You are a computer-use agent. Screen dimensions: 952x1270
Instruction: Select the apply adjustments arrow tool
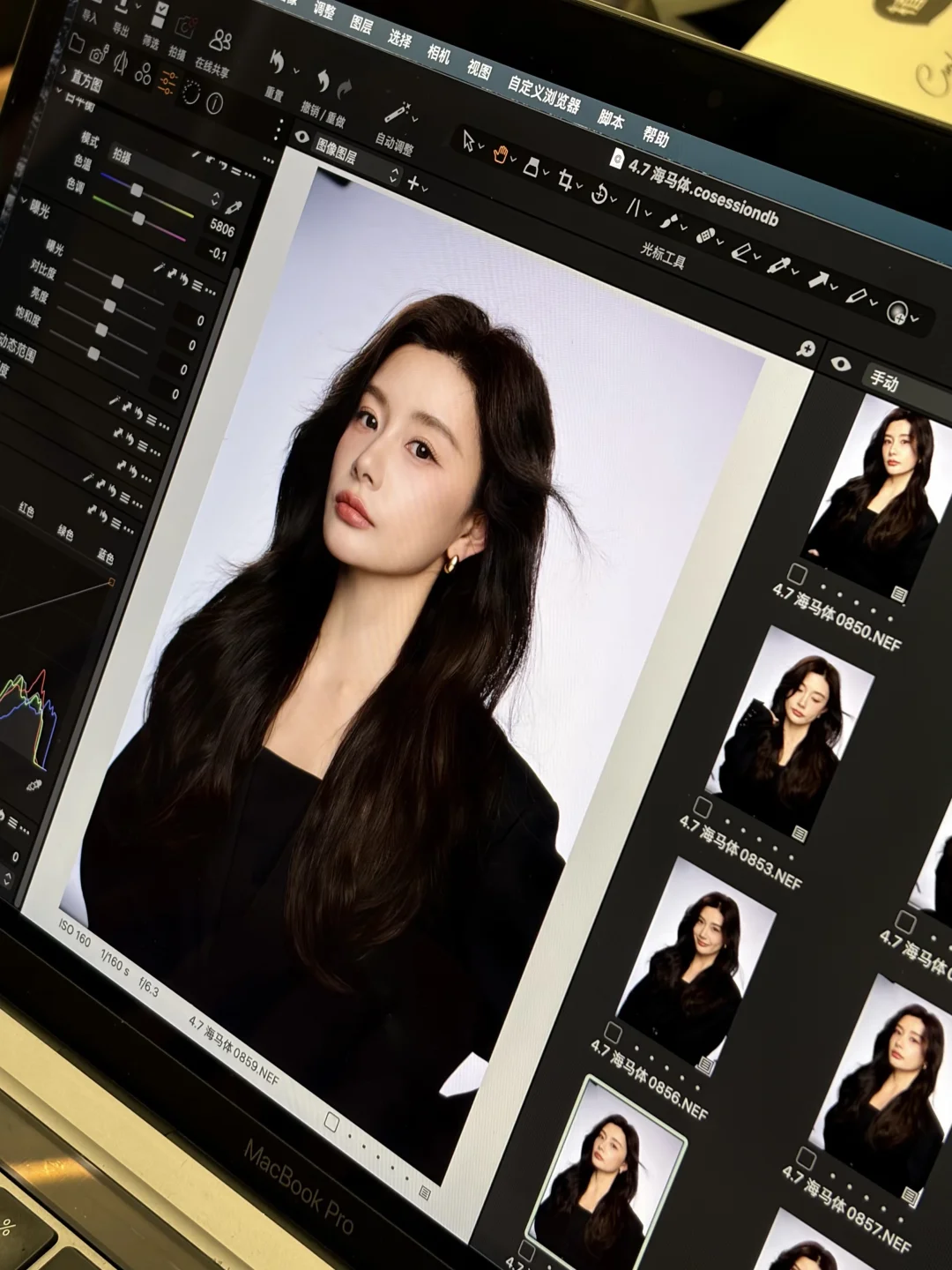(x=819, y=280)
